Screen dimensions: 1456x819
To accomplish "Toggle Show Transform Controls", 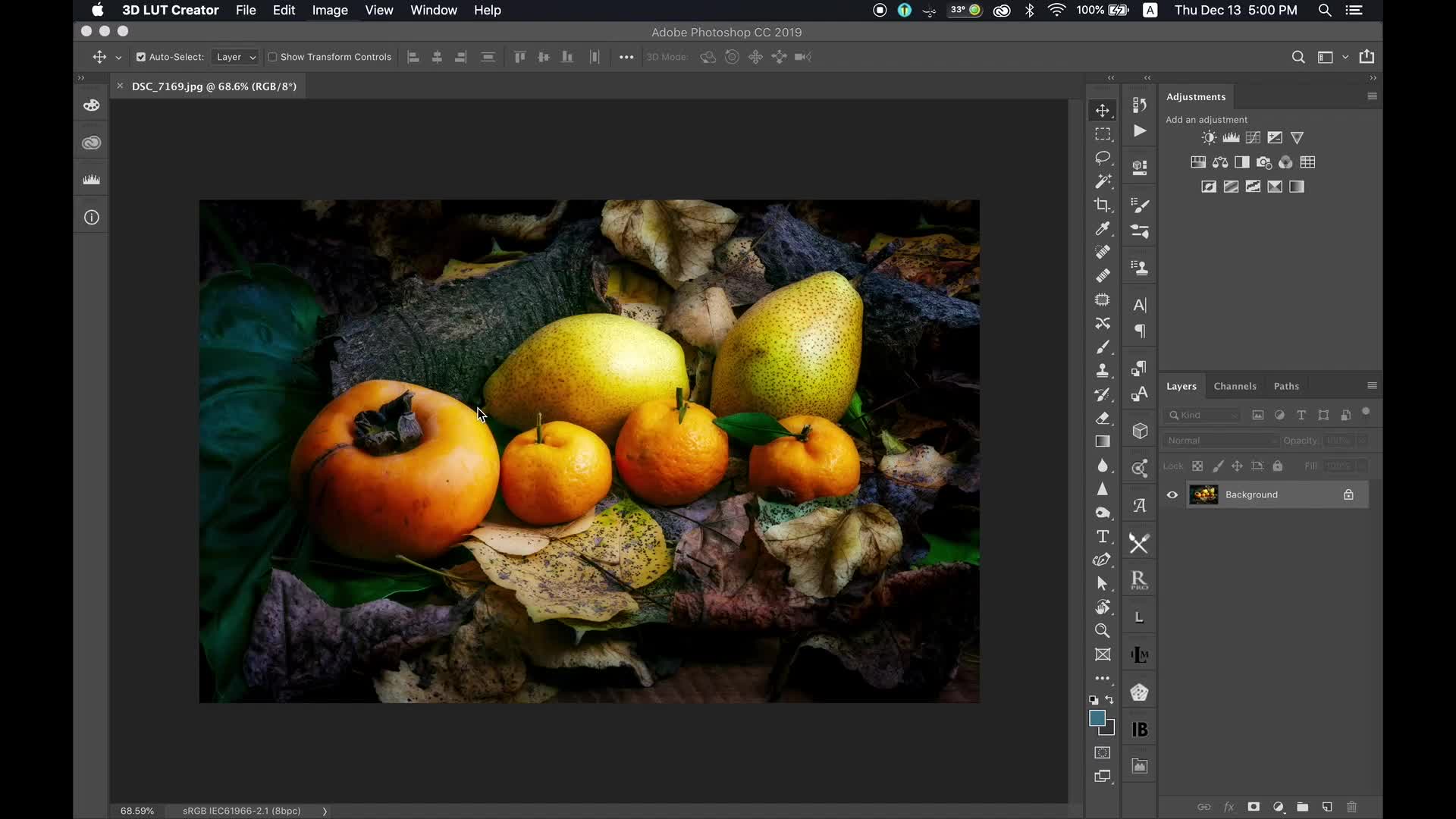I will point(274,57).
